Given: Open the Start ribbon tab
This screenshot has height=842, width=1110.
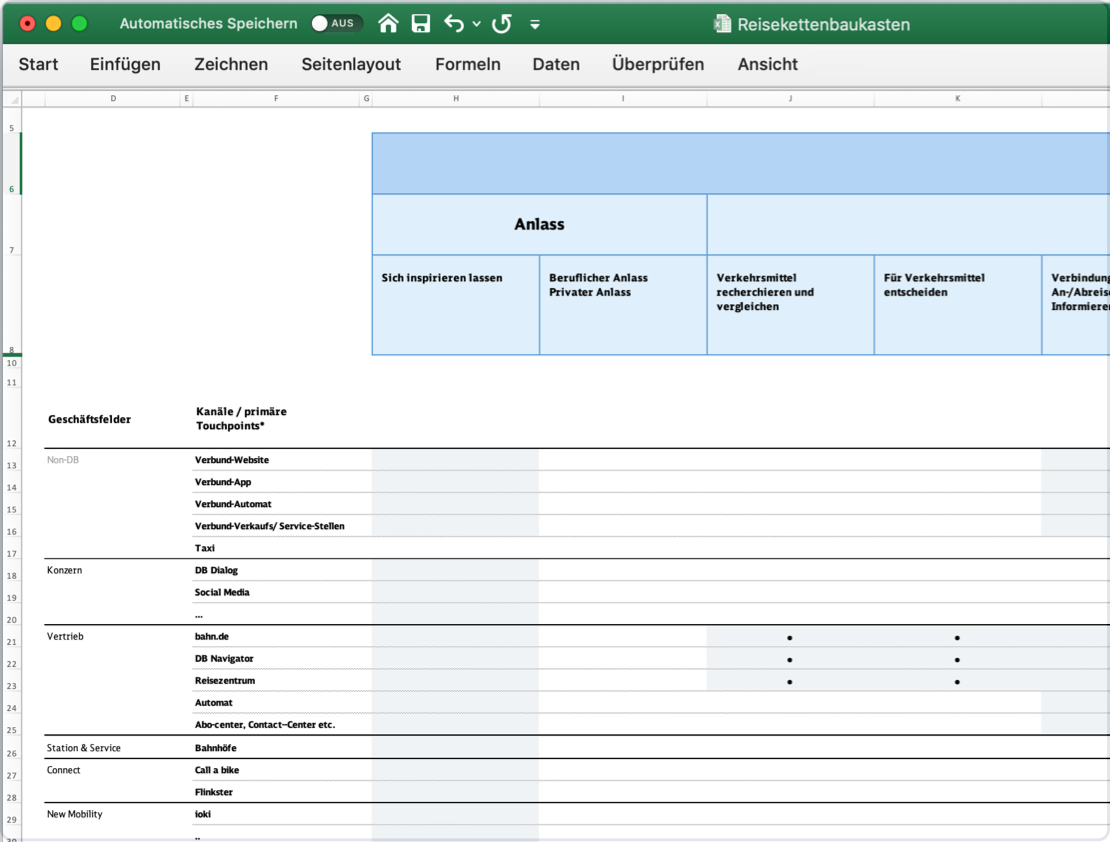Looking at the screenshot, I should click(x=38, y=64).
